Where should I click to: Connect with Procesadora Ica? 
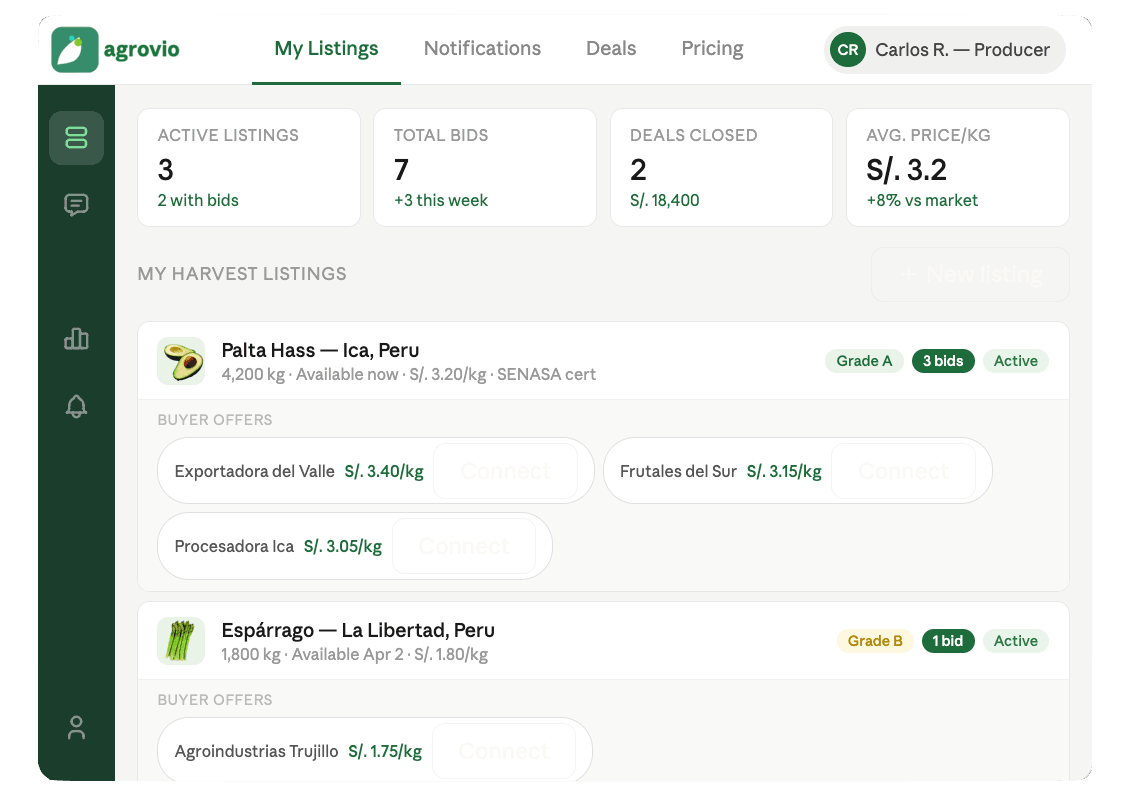(x=464, y=546)
